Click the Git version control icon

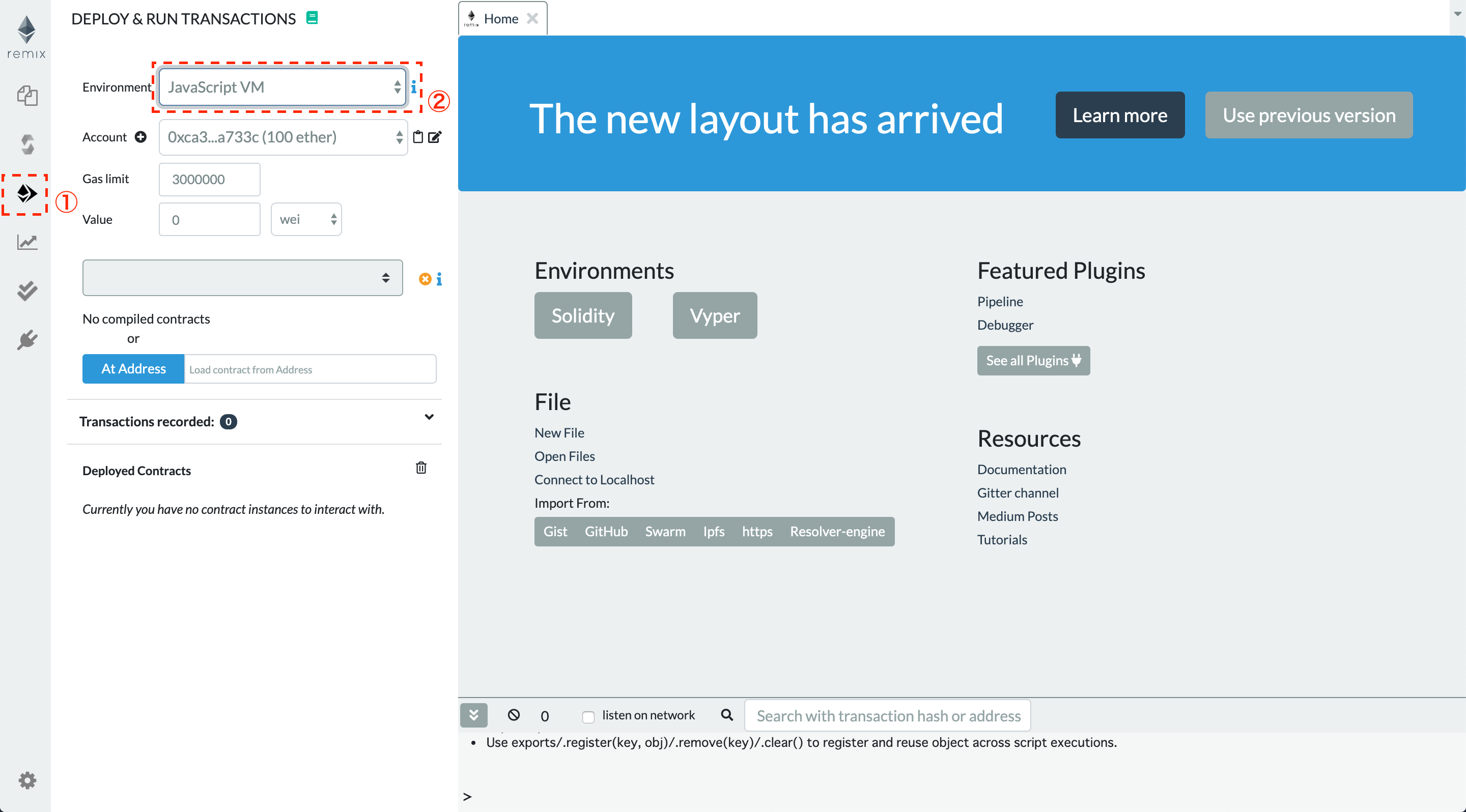(27, 291)
